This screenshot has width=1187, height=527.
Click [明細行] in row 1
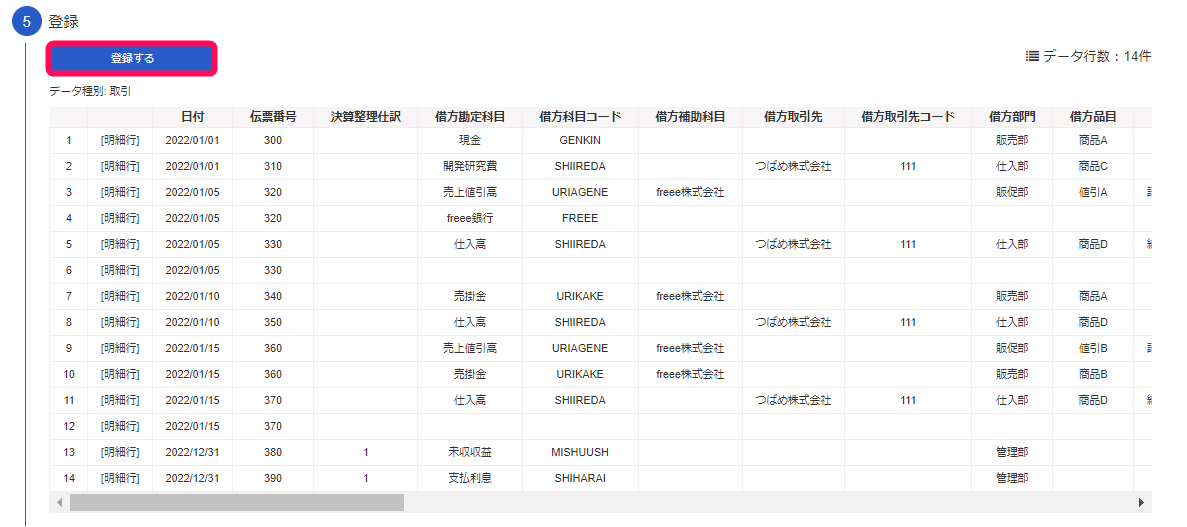coord(120,140)
